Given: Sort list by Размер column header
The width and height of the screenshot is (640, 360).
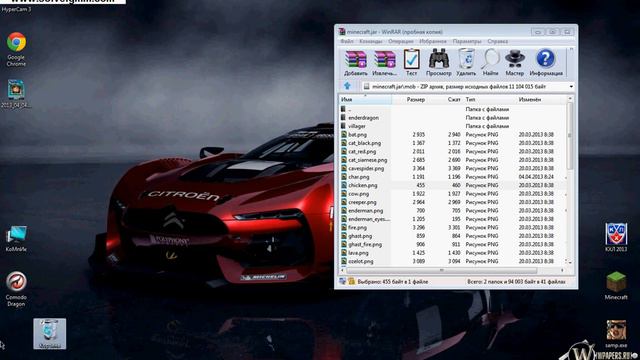Looking at the screenshot, I should point(410,99).
